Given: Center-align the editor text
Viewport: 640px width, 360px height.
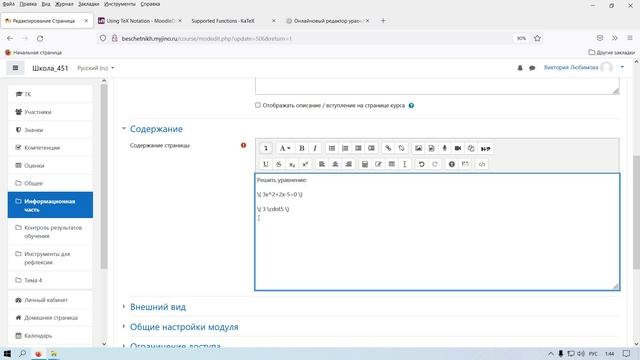Looking at the screenshot, I should pyautogui.click(x=335, y=164).
